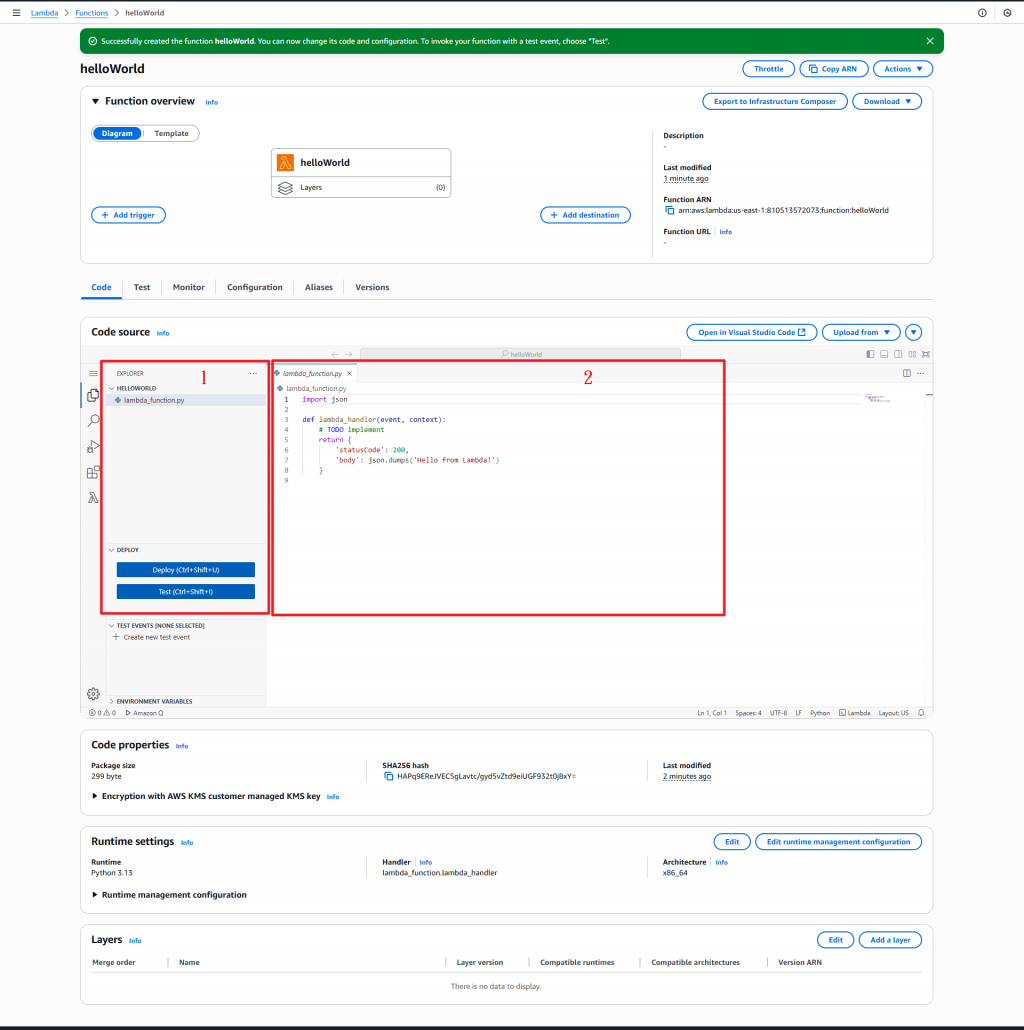This screenshot has width=1024, height=1030.
Task: Click the Add a layer button
Action: point(890,940)
